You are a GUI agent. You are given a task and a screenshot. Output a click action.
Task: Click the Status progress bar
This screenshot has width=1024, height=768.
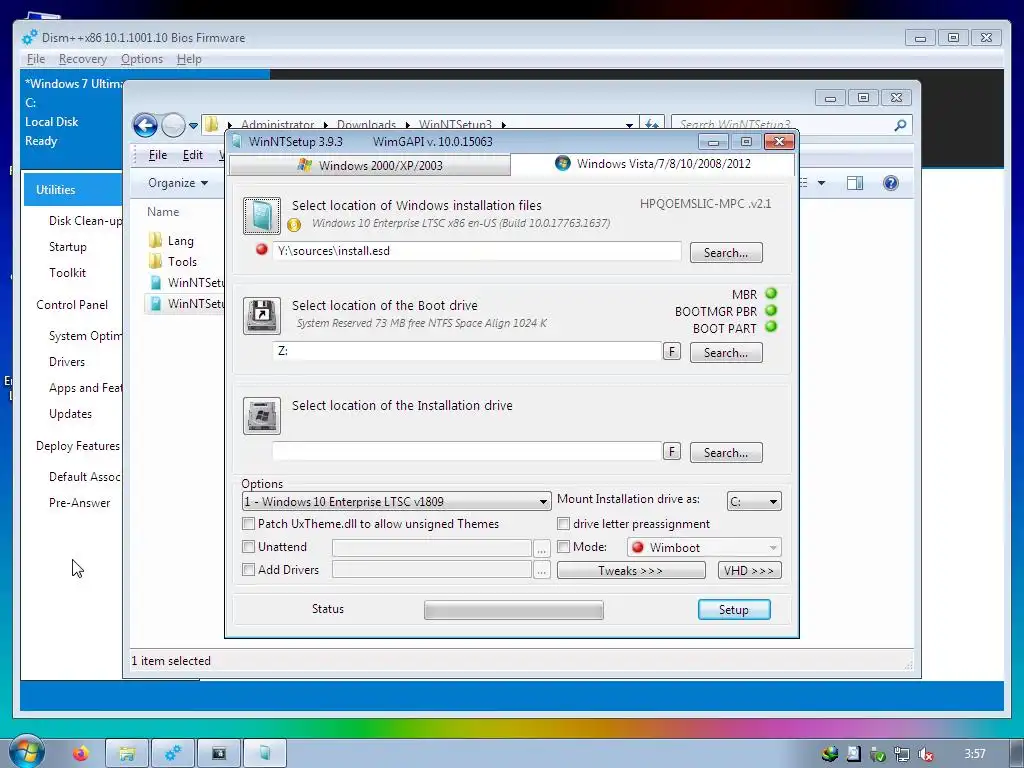pos(514,610)
